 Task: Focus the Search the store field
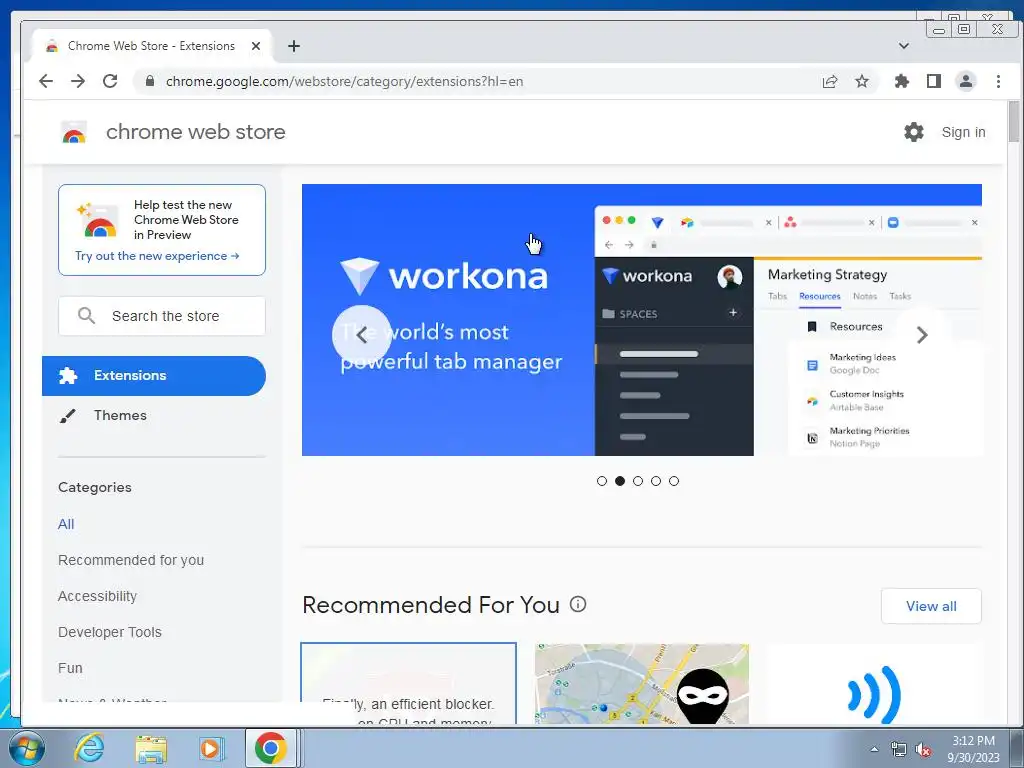point(162,316)
